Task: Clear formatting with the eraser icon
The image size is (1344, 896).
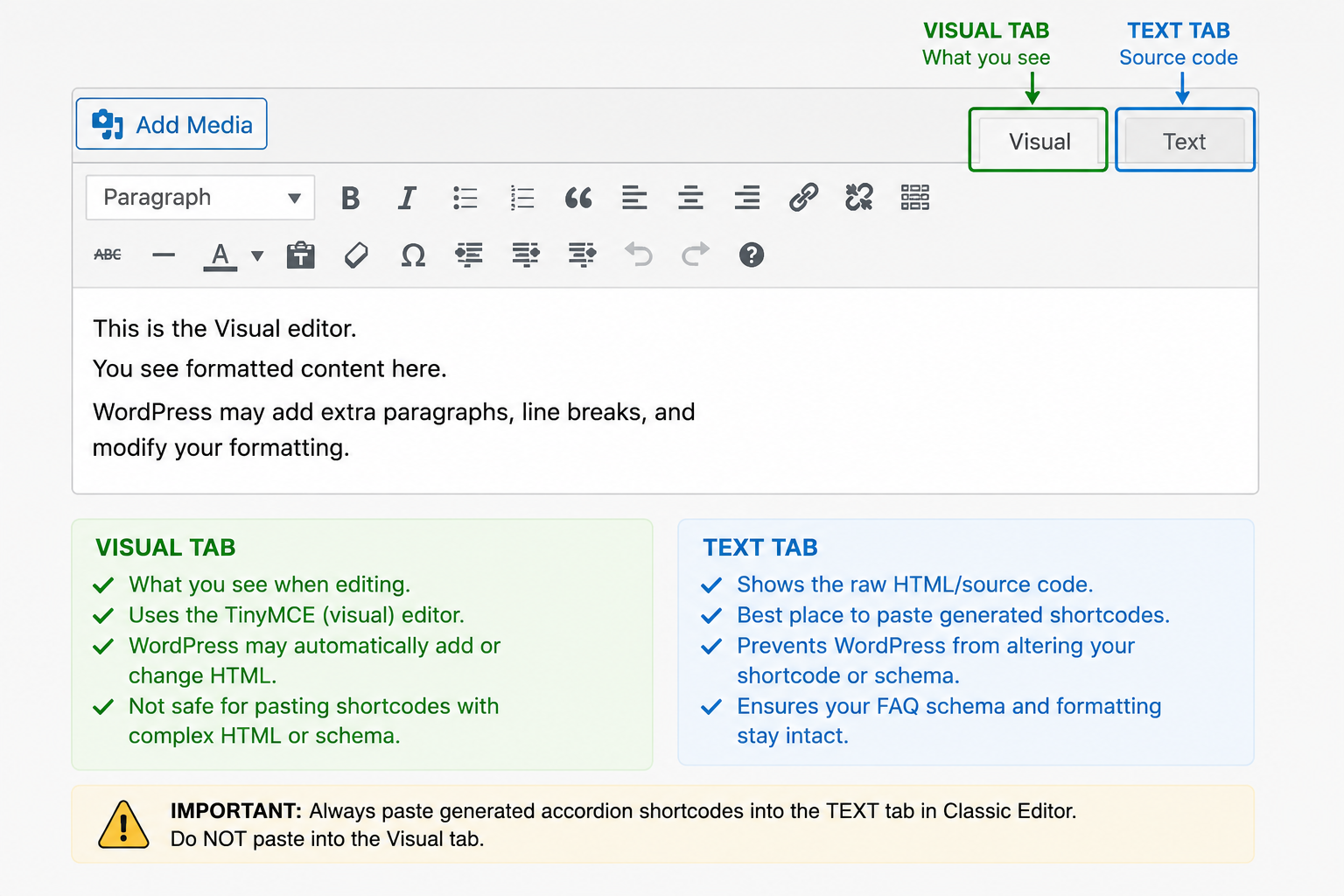Action: tap(356, 255)
